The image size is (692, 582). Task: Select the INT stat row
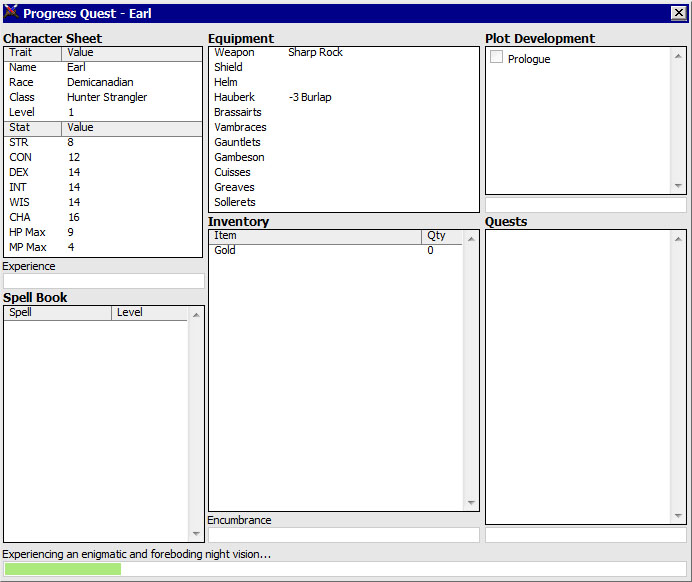[x=103, y=188]
